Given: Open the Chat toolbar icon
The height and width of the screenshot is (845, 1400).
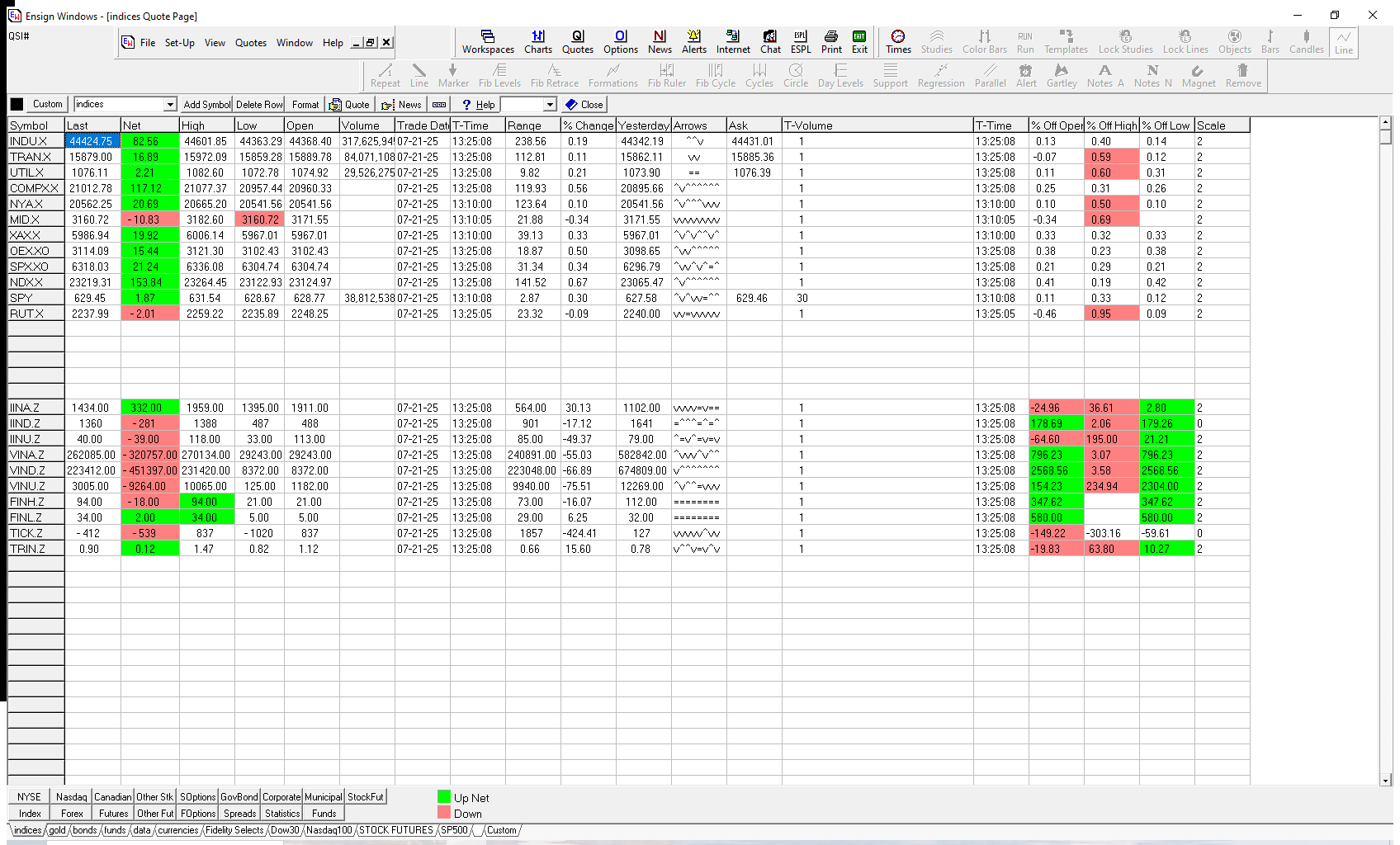Looking at the screenshot, I should [770, 42].
